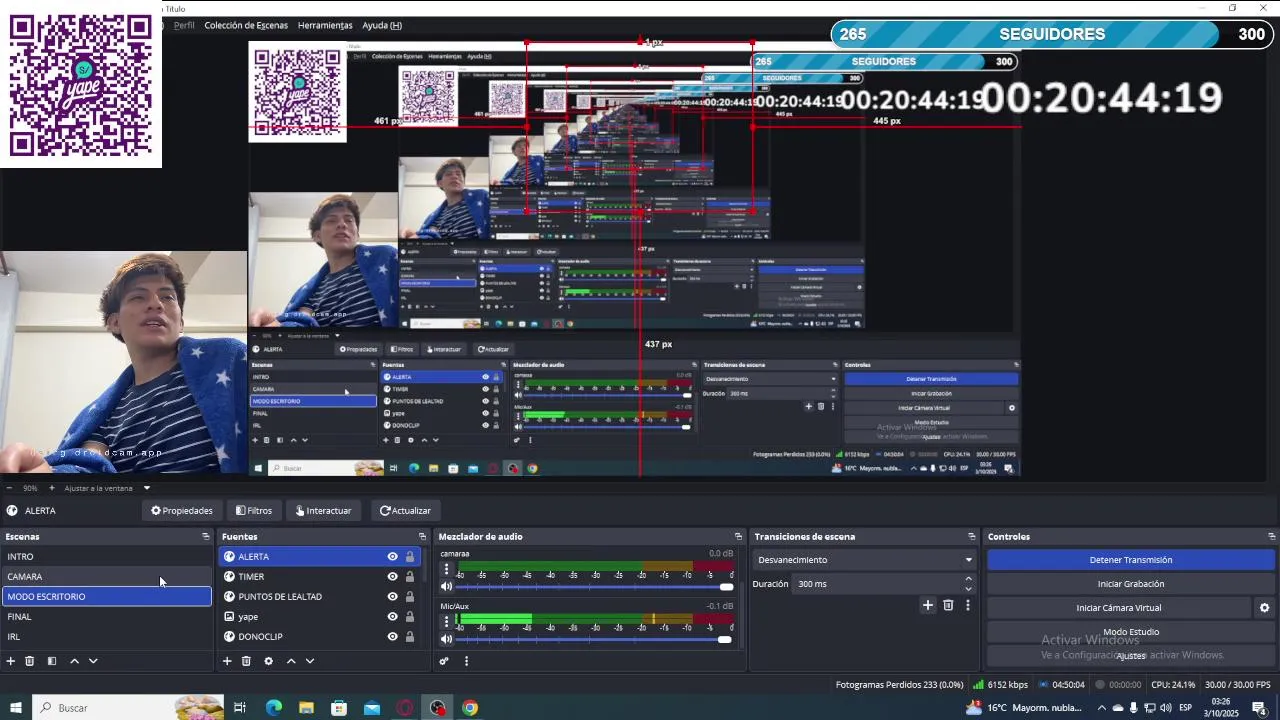
Task: Select INTRO scene
Action: [107, 557]
